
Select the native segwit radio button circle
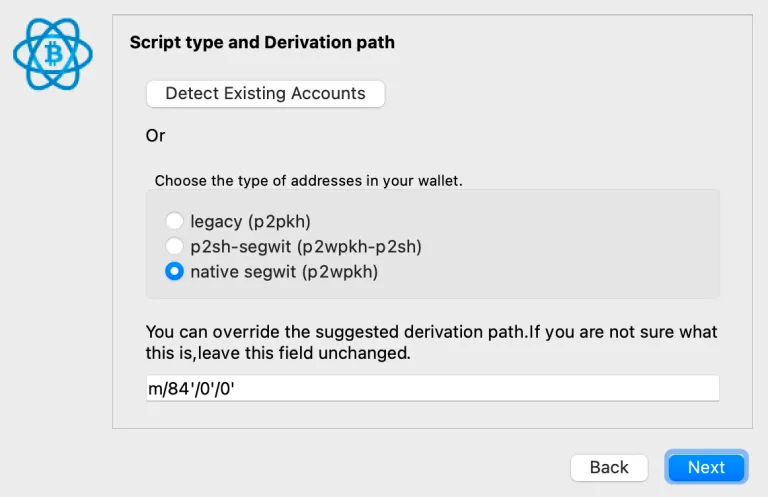[174, 271]
